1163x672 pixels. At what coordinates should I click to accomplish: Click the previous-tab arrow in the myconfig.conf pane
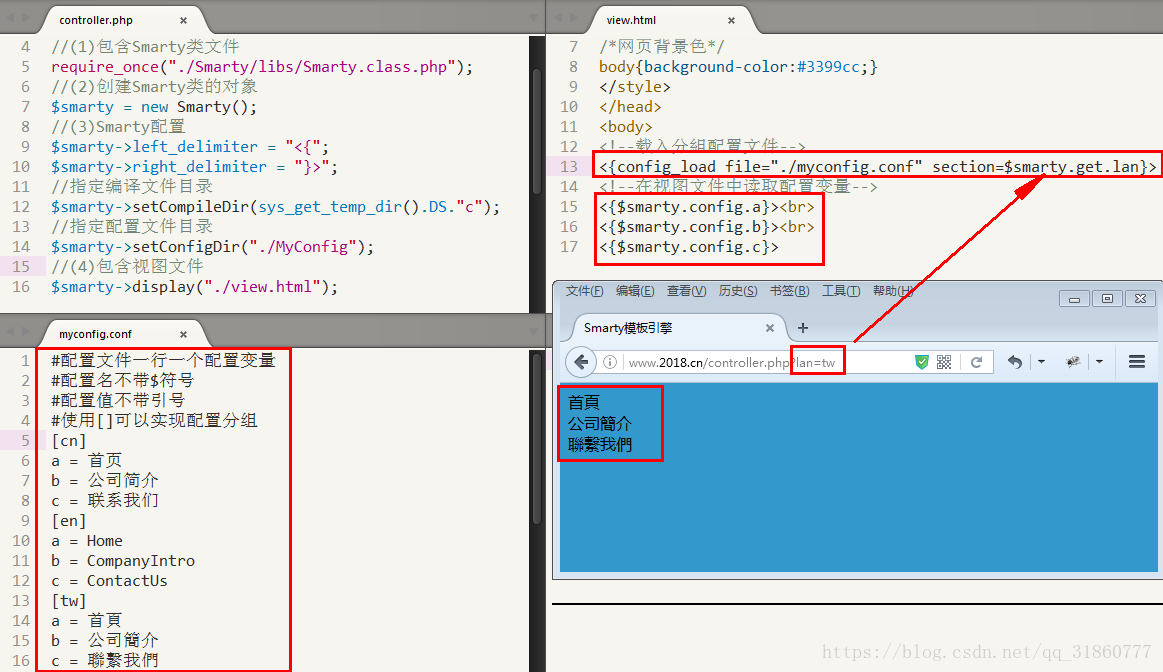coord(10,331)
